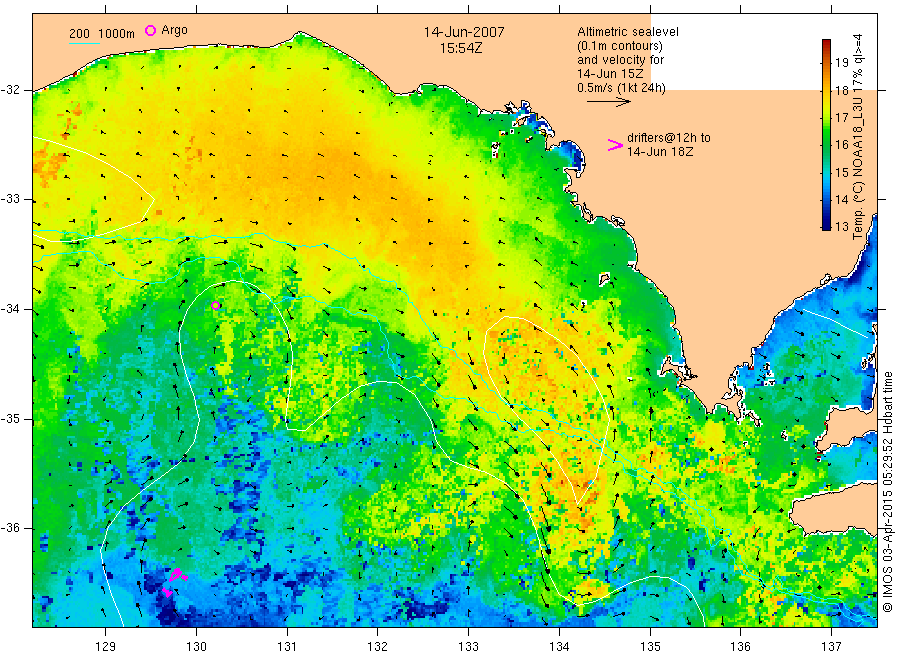Click the longitude label '131'

pos(287,646)
